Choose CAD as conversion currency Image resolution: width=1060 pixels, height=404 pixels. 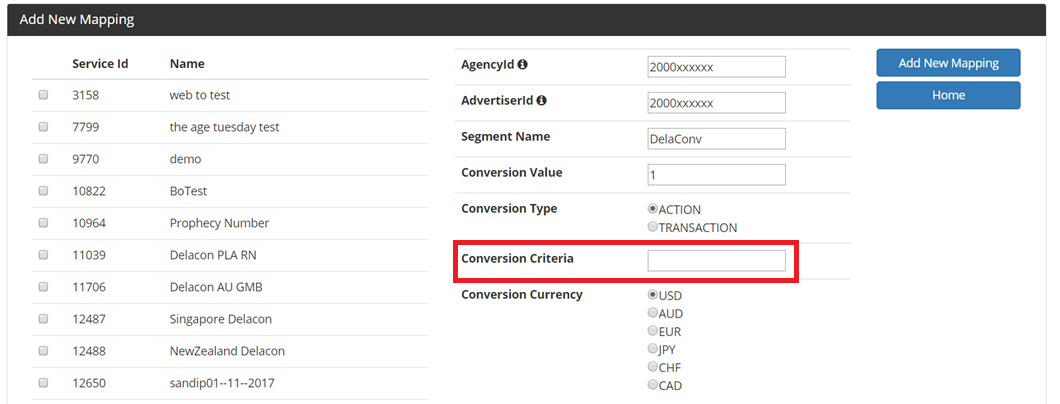(652, 385)
